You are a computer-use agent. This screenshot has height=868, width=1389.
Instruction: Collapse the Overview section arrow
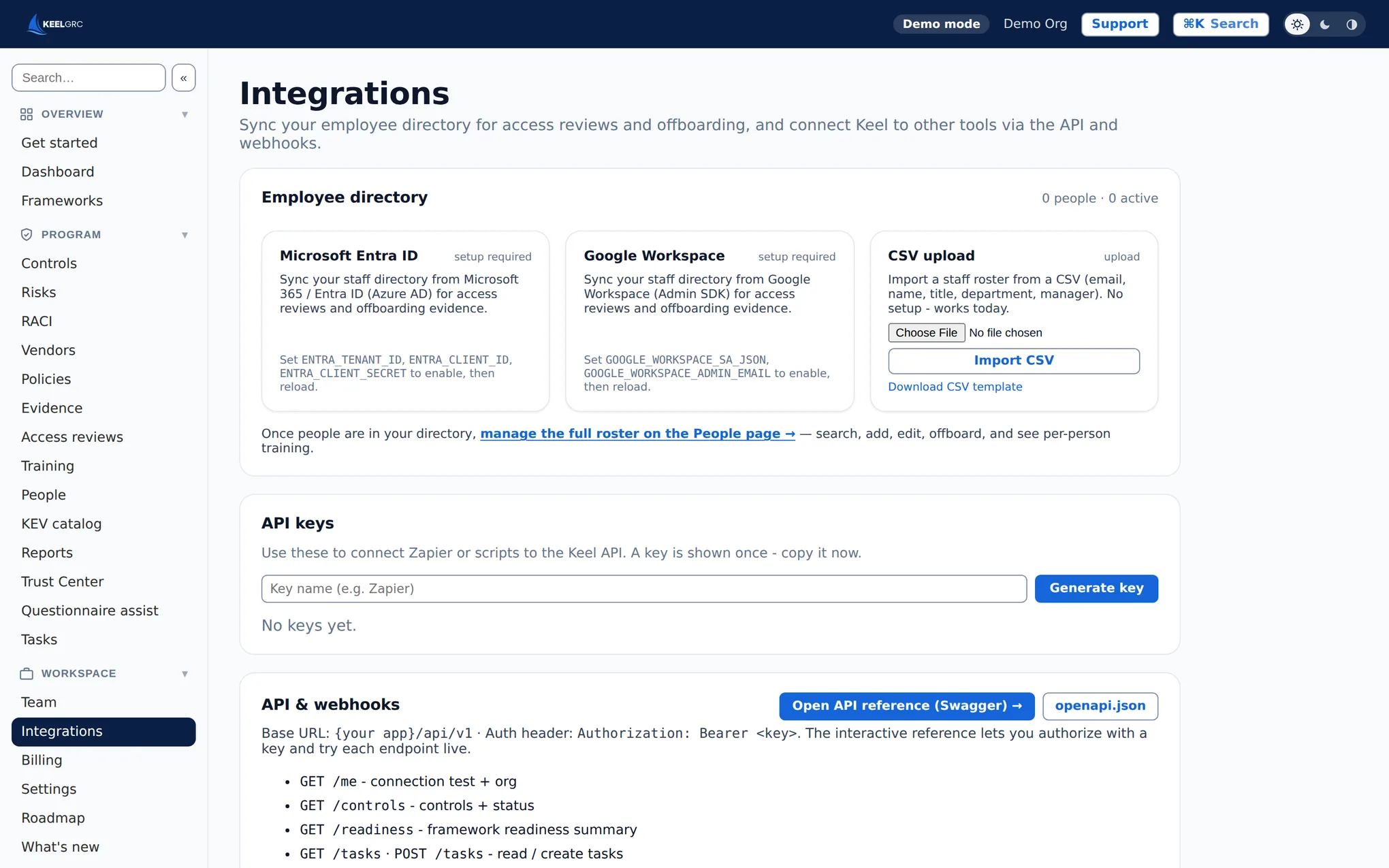click(185, 114)
